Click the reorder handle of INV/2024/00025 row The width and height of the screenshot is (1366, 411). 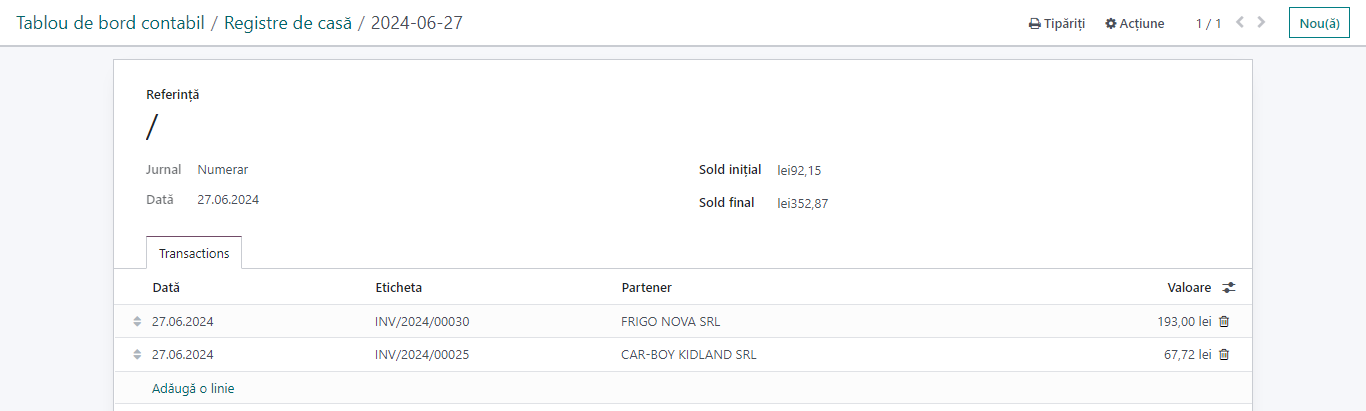click(x=137, y=354)
